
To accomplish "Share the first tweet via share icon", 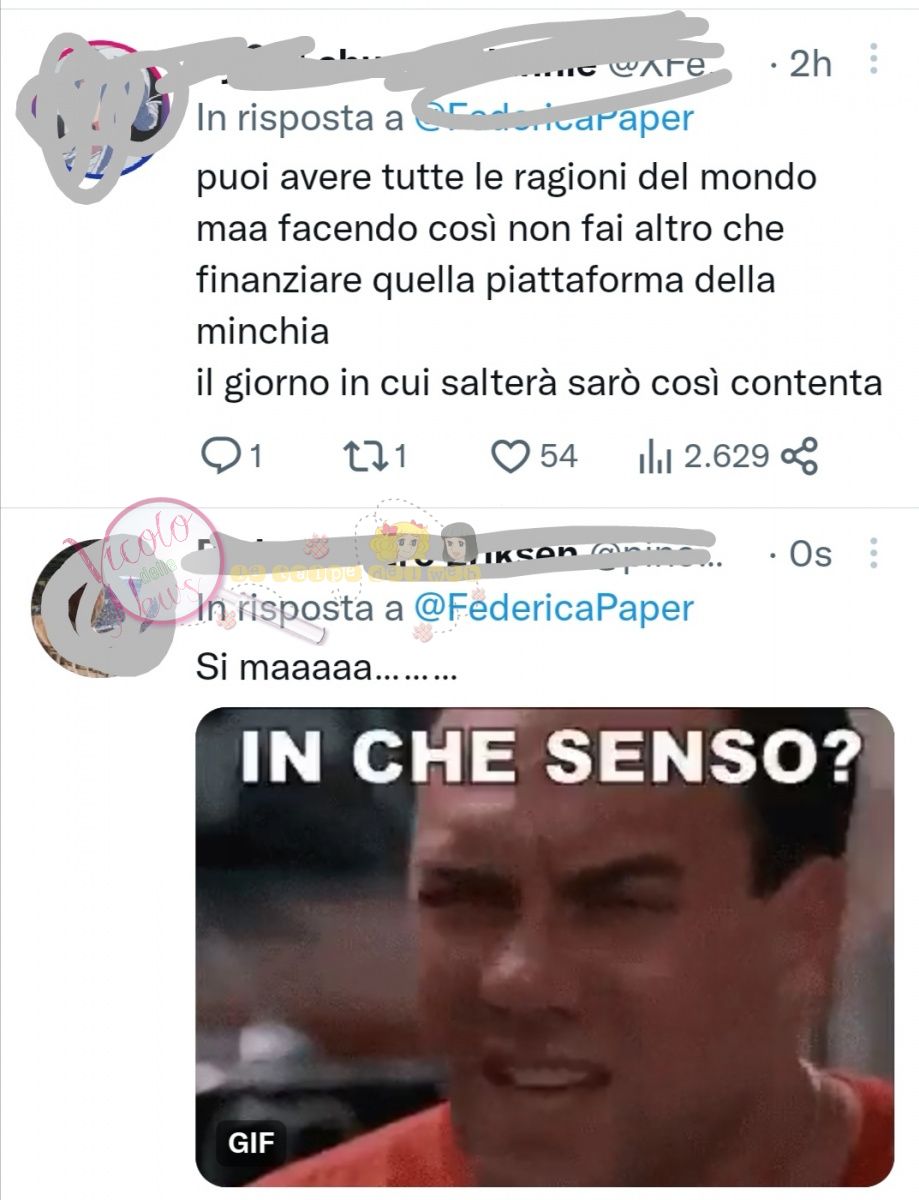I will (x=799, y=457).
